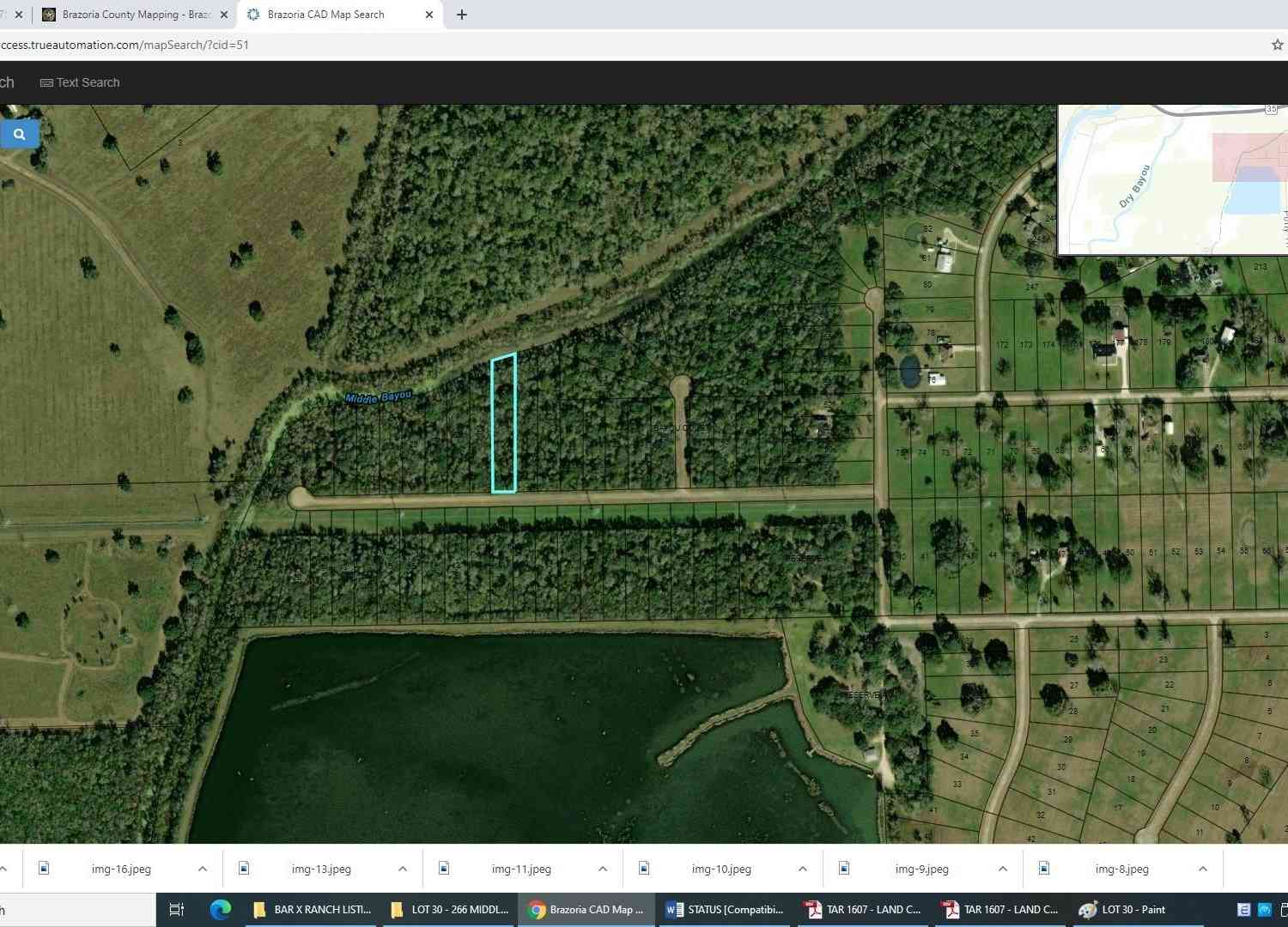
Task: Launch Microsoft Edge from the taskbar
Action: [x=221, y=910]
